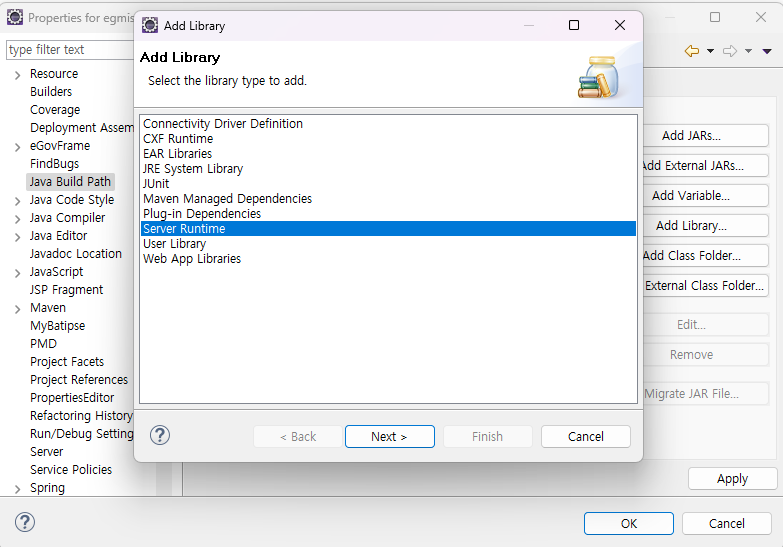Maximize the Add Library dialog

pos(574,25)
